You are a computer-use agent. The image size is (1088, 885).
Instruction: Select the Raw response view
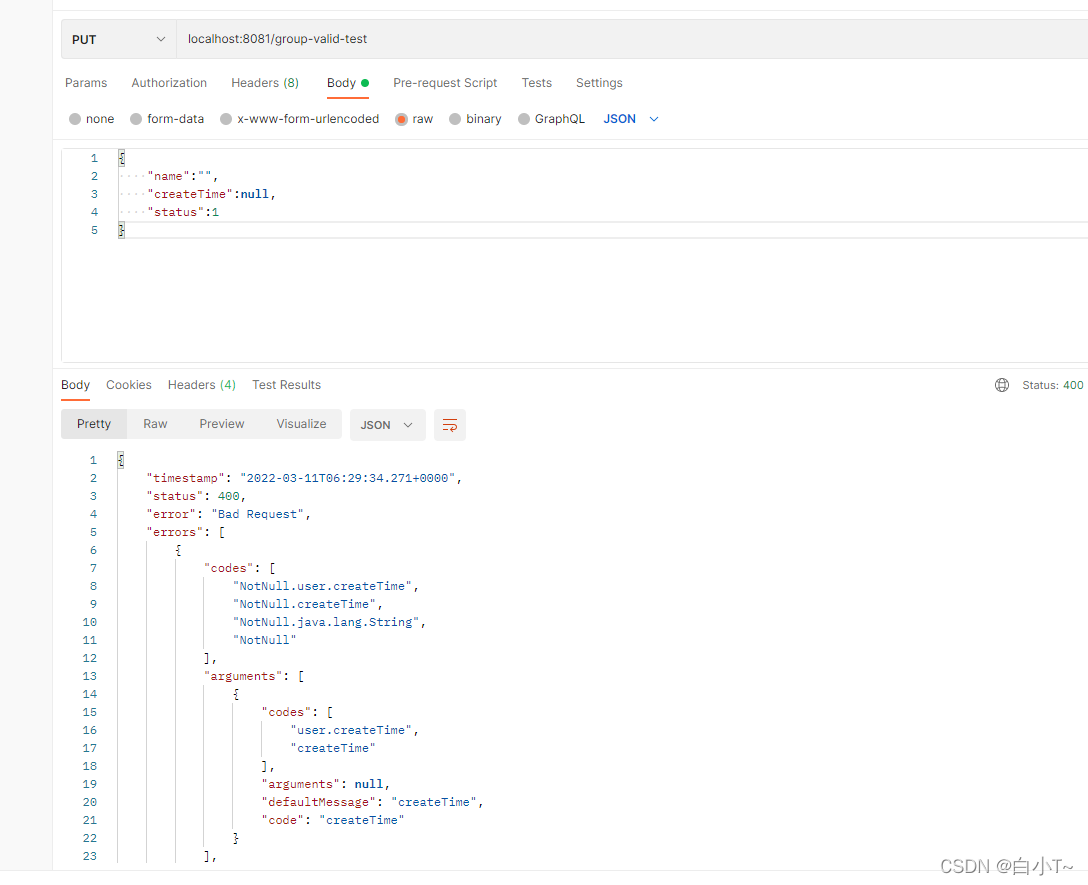click(155, 424)
